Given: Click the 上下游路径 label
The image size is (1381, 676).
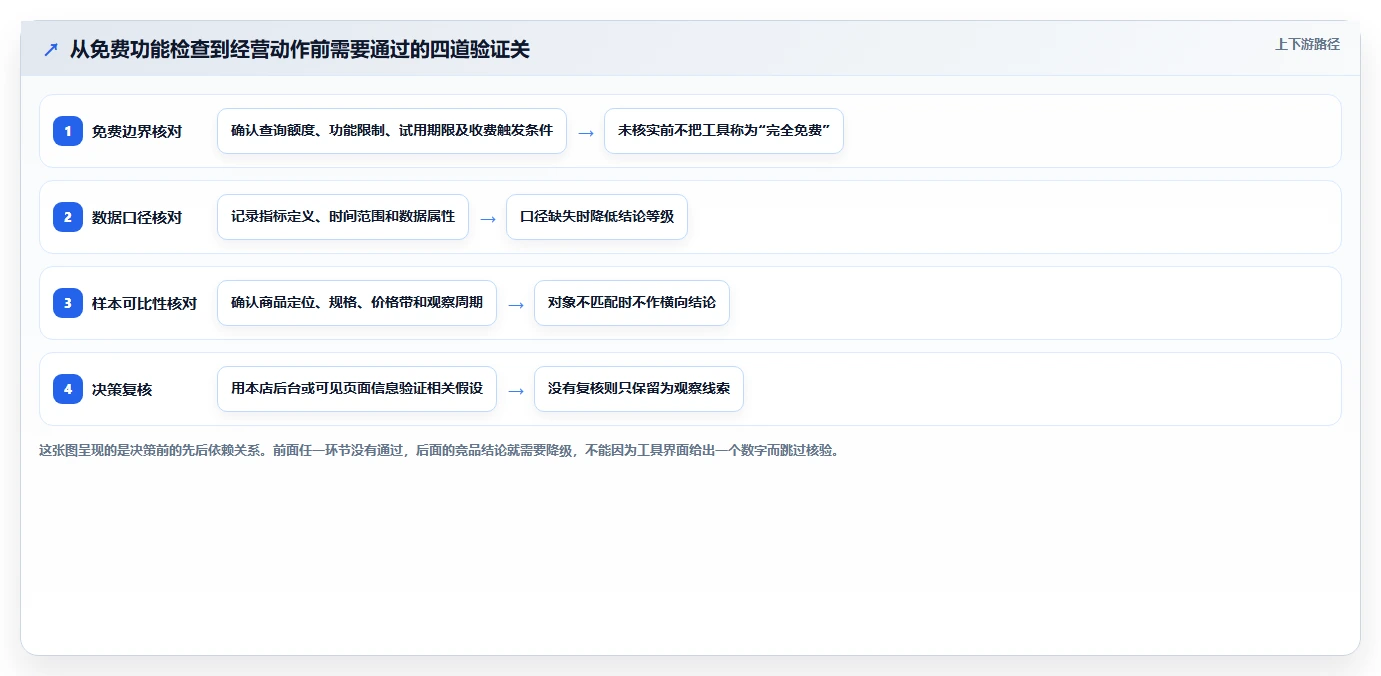Looking at the screenshot, I should (x=1307, y=44).
